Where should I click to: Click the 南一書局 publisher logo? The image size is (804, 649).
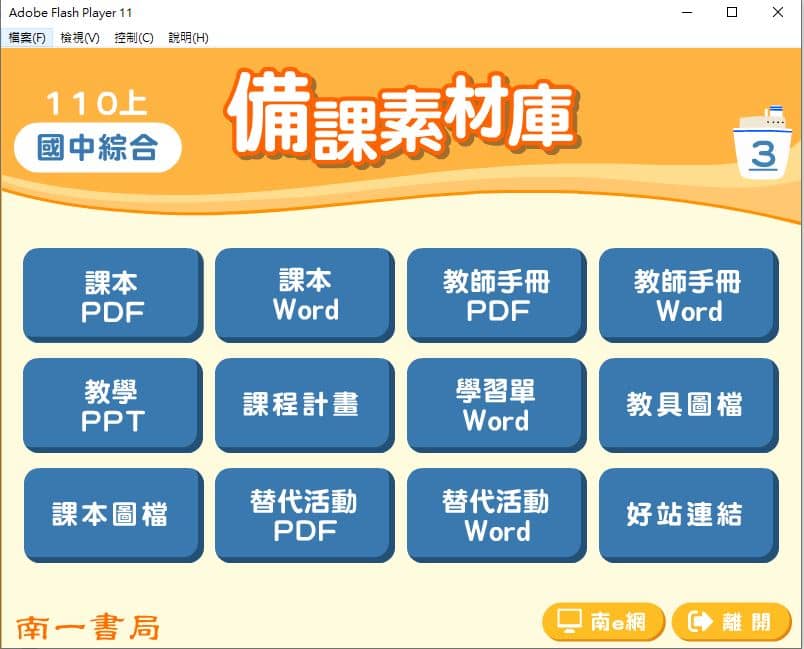point(88,627)
